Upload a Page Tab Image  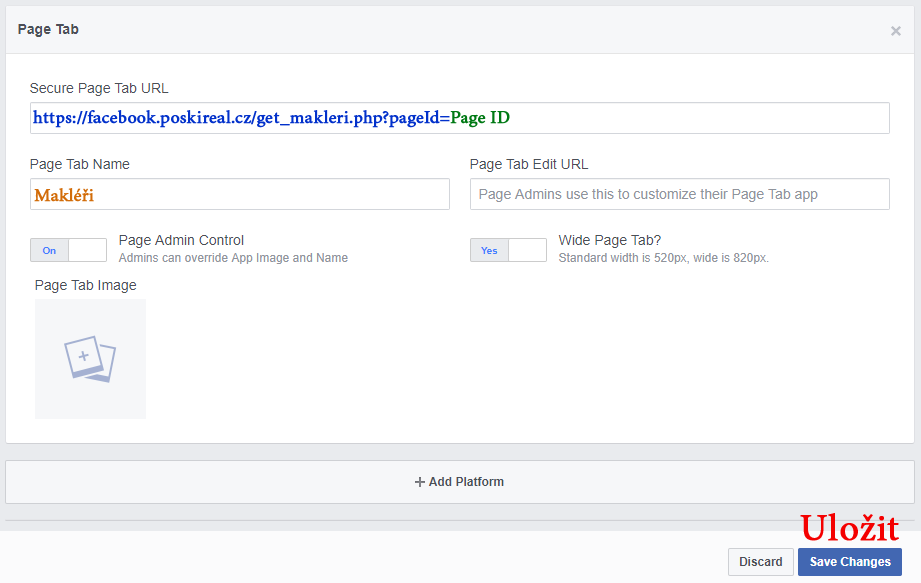click(90, 359)
